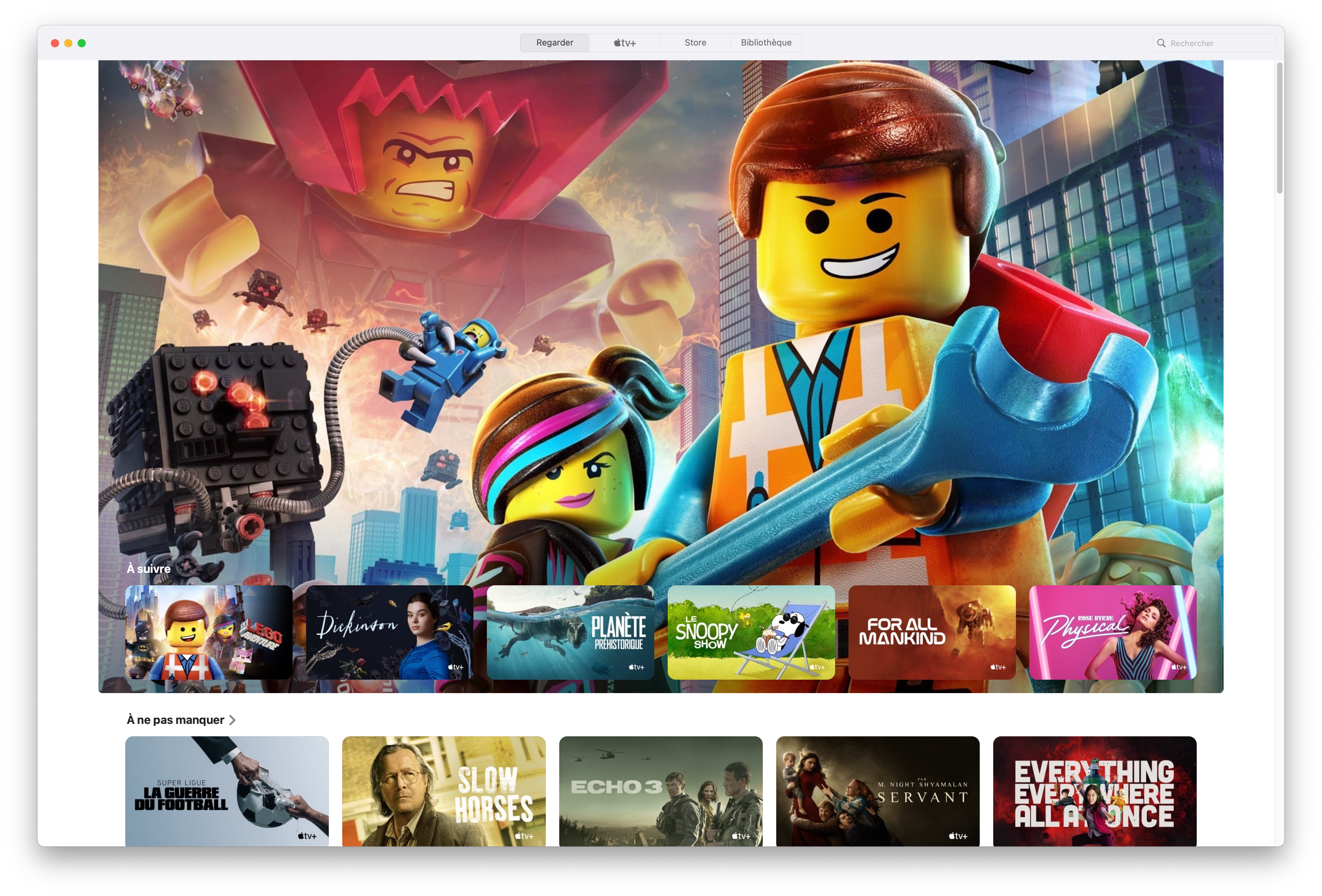1322x896 pixels.
Task: Click the magnifying glass search icon
Action: click(x=1161, y=43)
